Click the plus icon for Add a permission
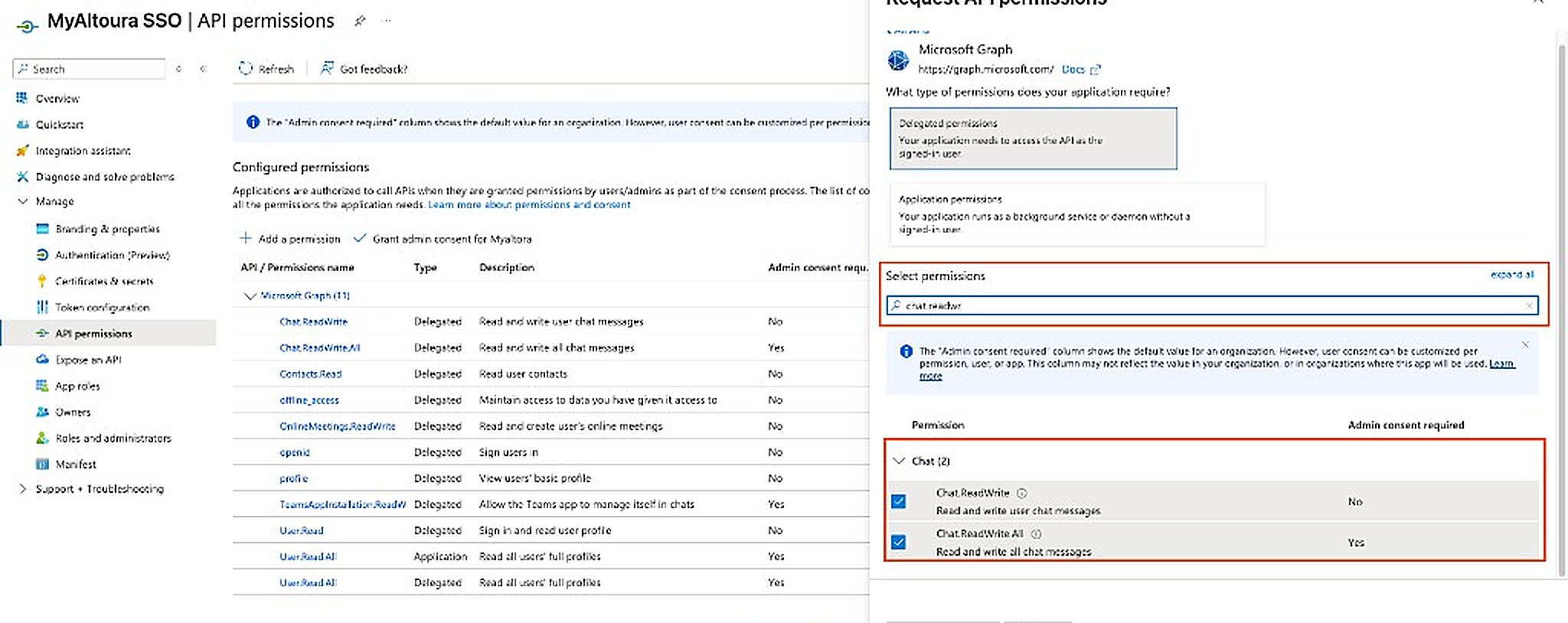Viewport: 1568px width, 623px height. [246, 238]
